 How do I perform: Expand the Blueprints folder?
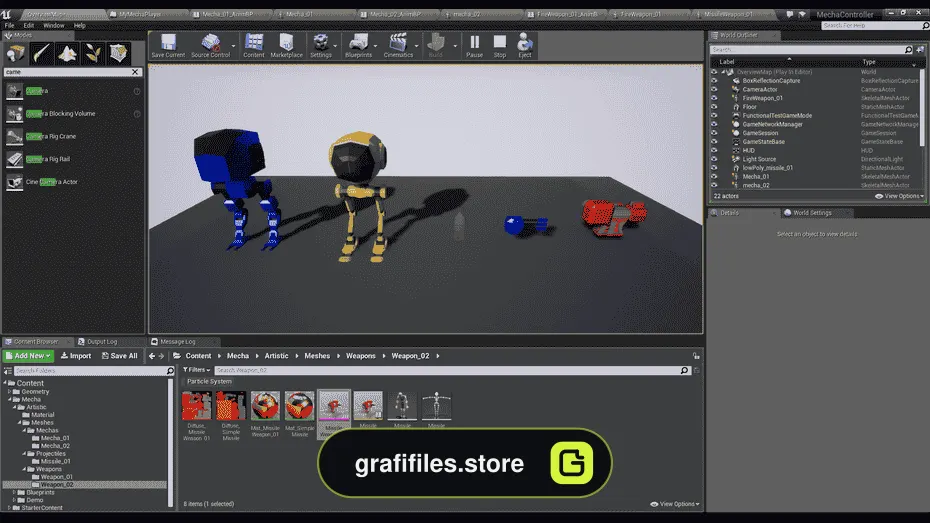tap(15, 492)
